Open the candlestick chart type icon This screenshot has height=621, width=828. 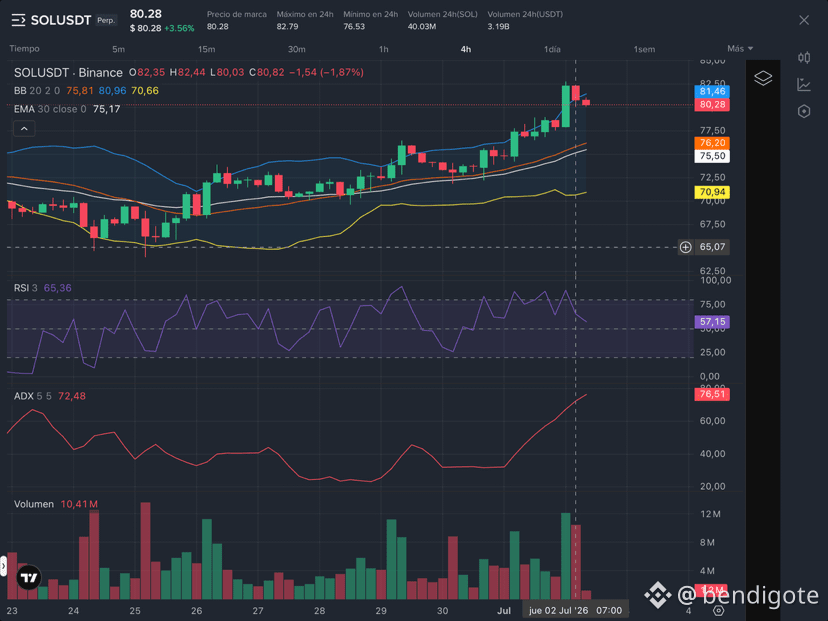coord(804,58)
